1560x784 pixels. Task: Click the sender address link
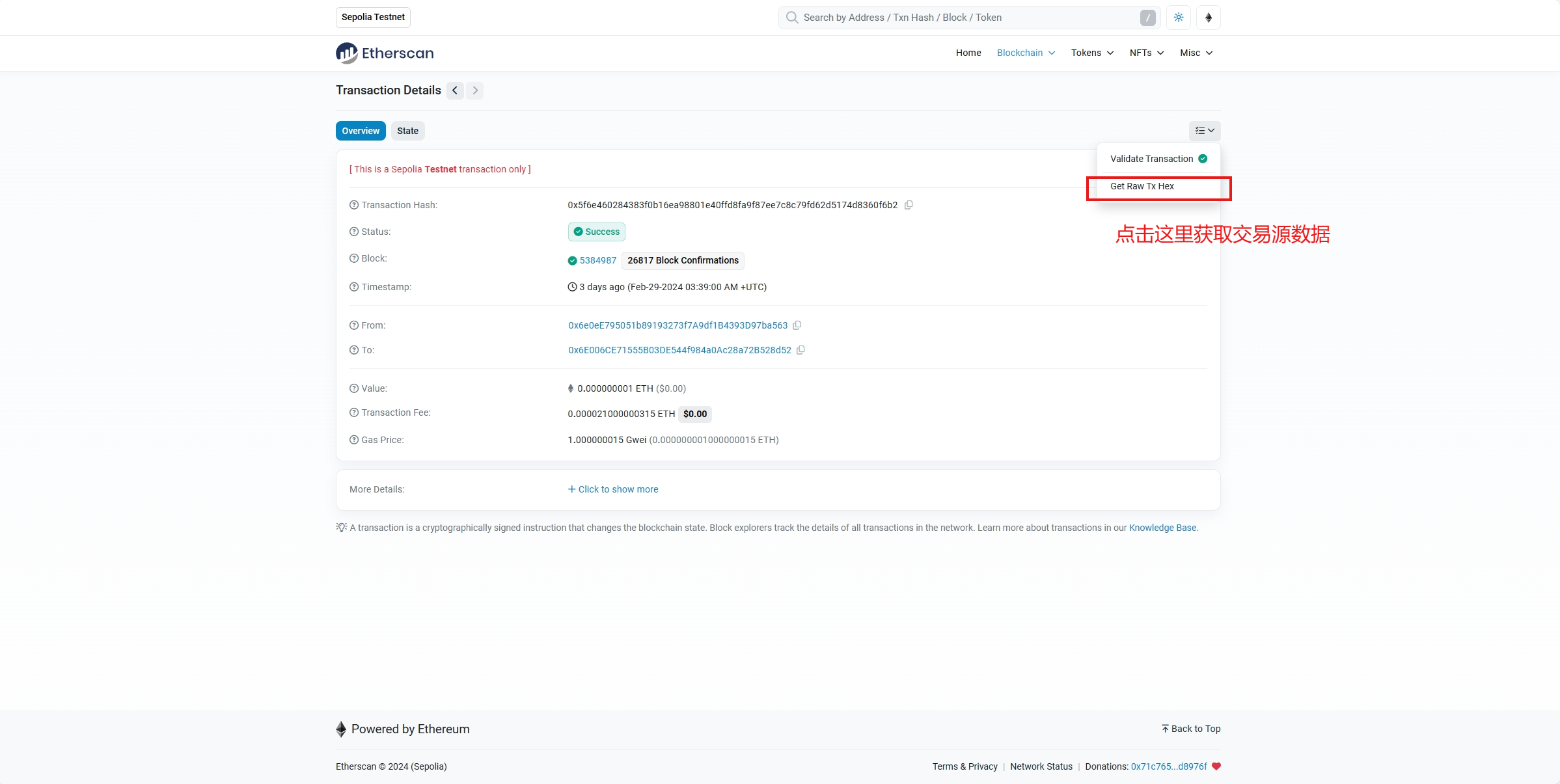tap(677, 325)
